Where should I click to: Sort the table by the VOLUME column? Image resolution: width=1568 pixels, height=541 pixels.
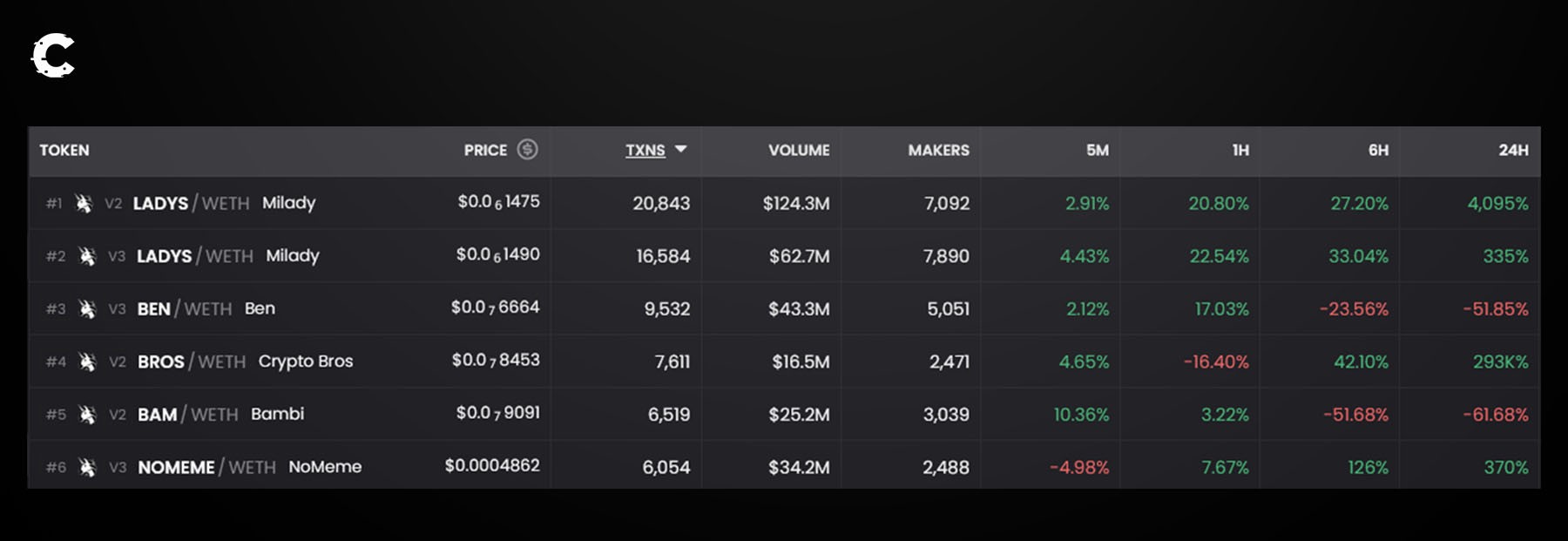pyautogui.click(x=798, y=150)
